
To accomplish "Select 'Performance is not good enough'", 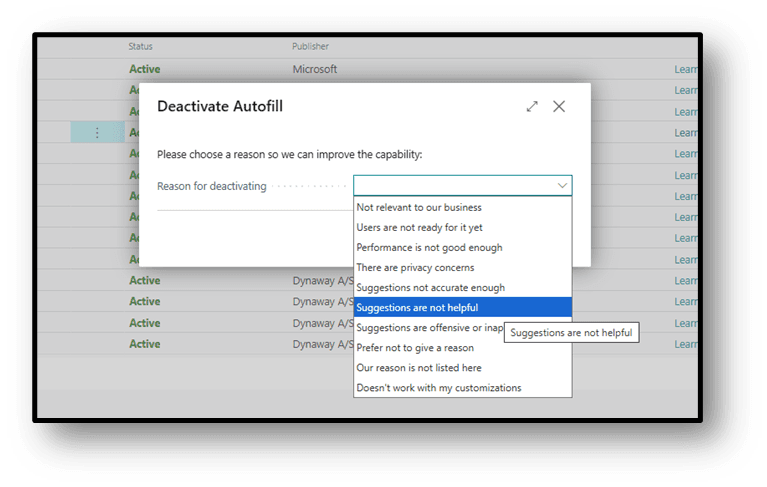I will [x=430, y=247].
